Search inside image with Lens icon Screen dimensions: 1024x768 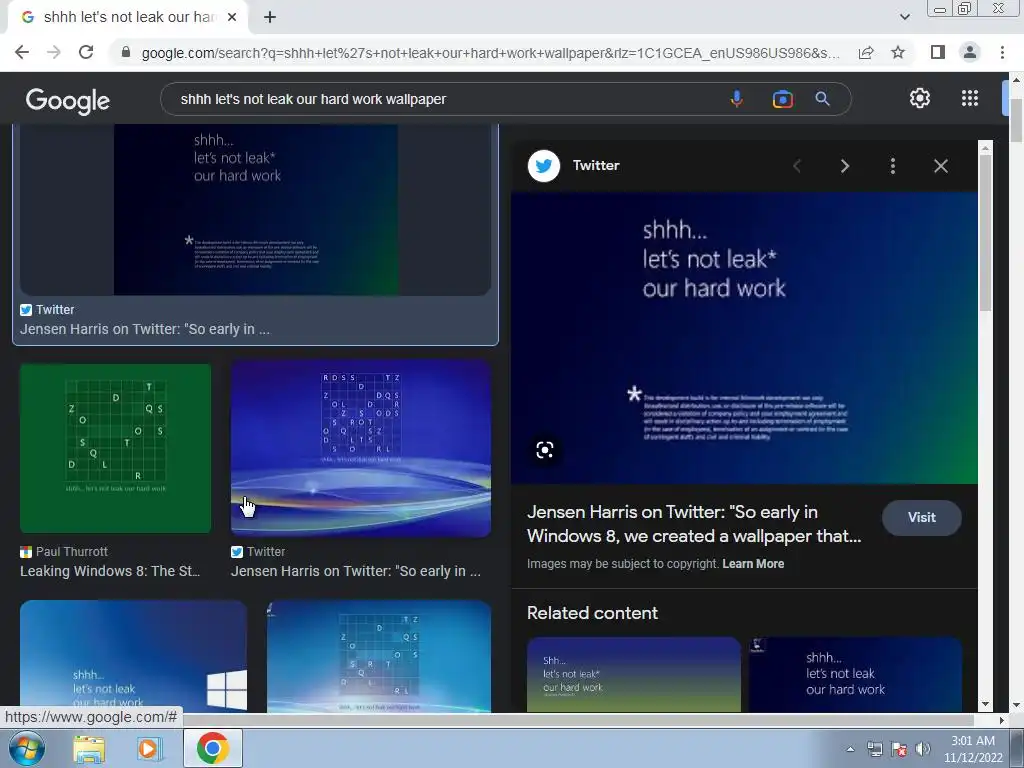545,450
